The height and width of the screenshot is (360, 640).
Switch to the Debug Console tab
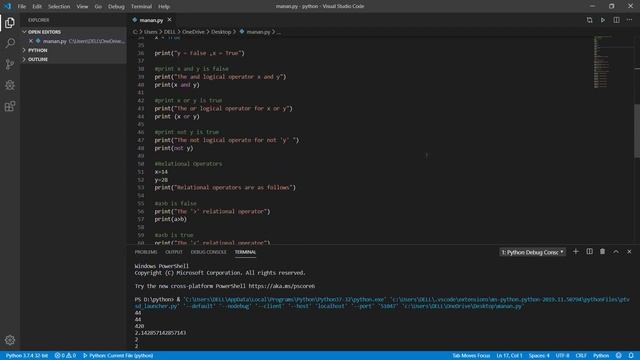(208, 252)
